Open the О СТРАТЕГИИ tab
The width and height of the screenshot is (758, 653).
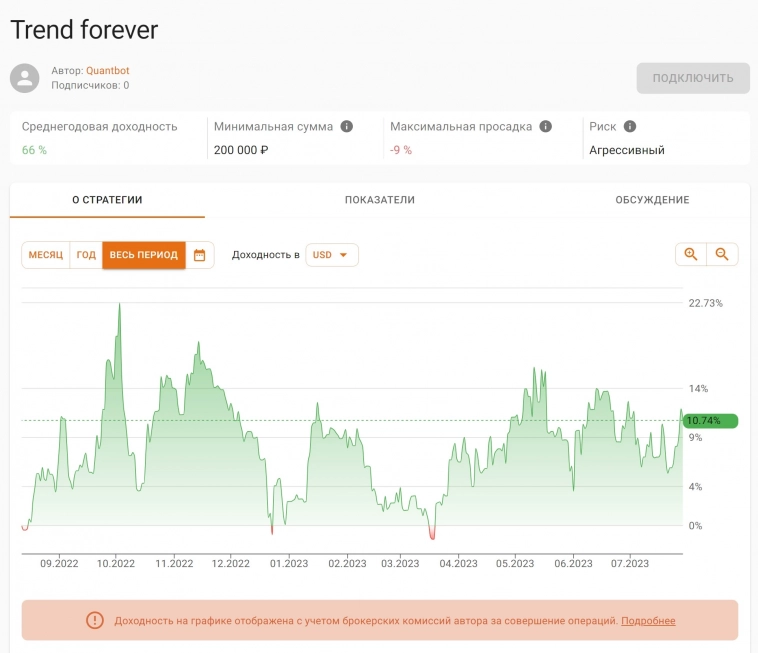[107, 200]
